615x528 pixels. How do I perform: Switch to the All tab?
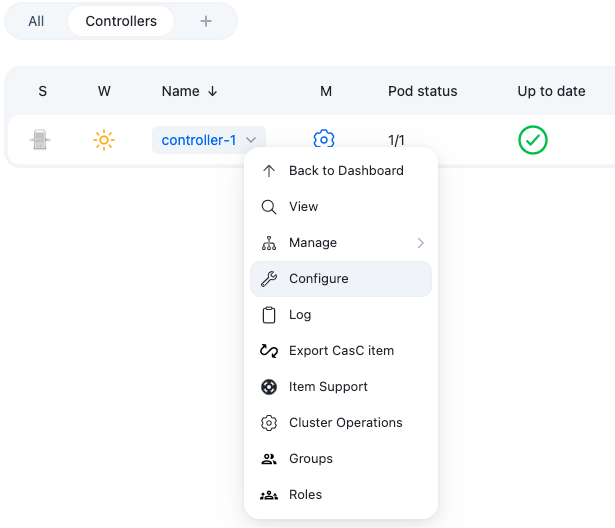36,21
